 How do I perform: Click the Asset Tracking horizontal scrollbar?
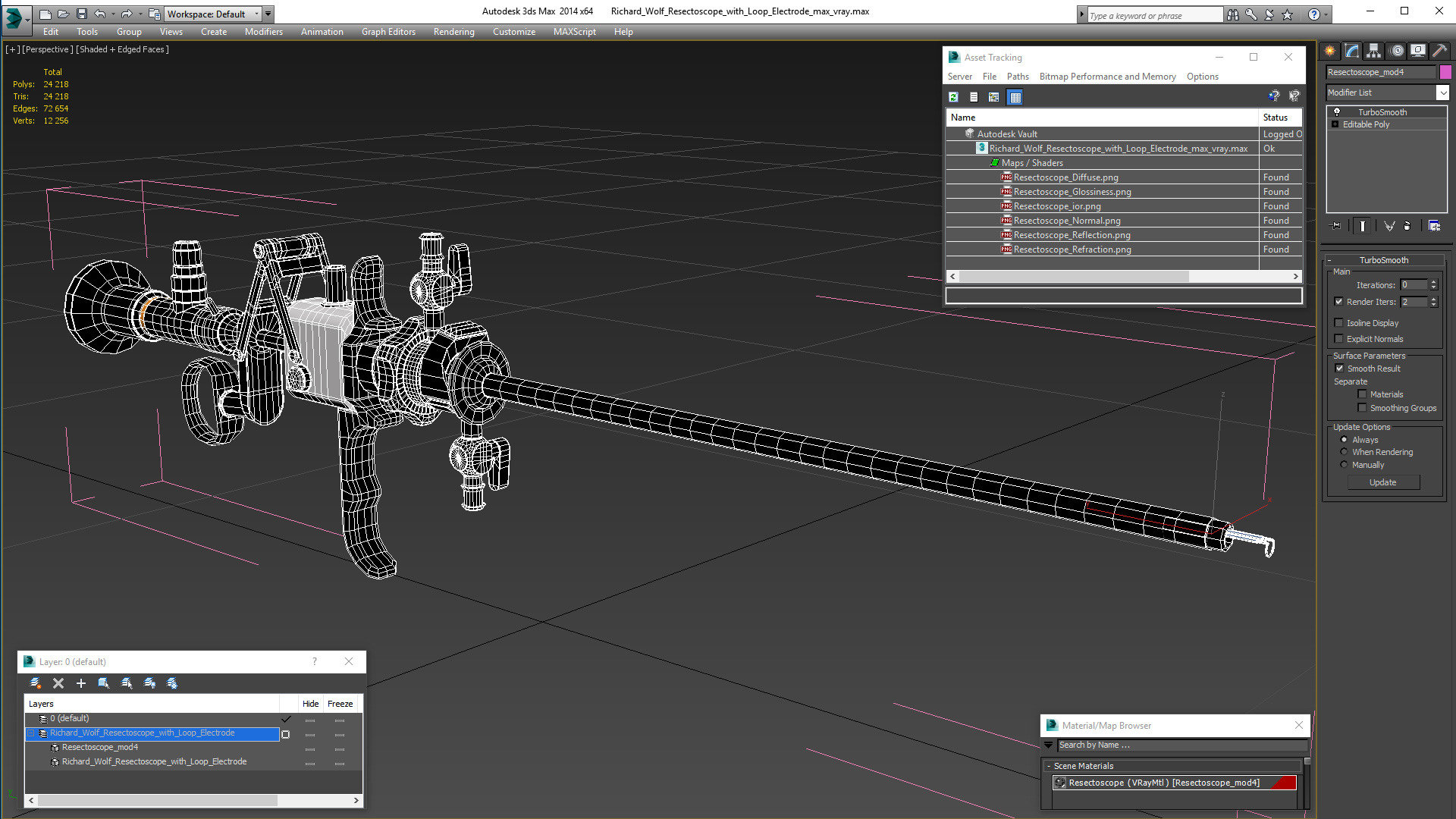coord(1124,277)
